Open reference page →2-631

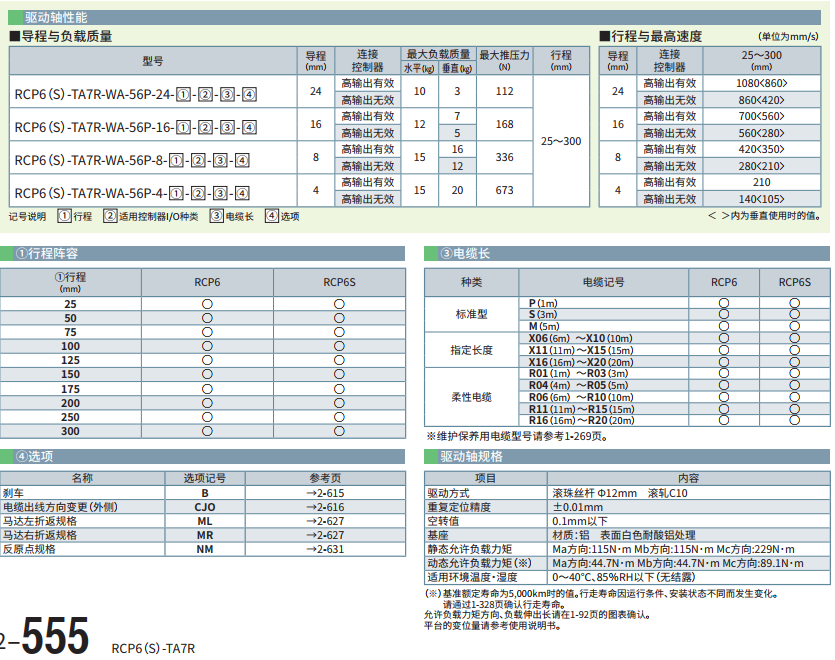pyautogui.click(x=325, y=549)
